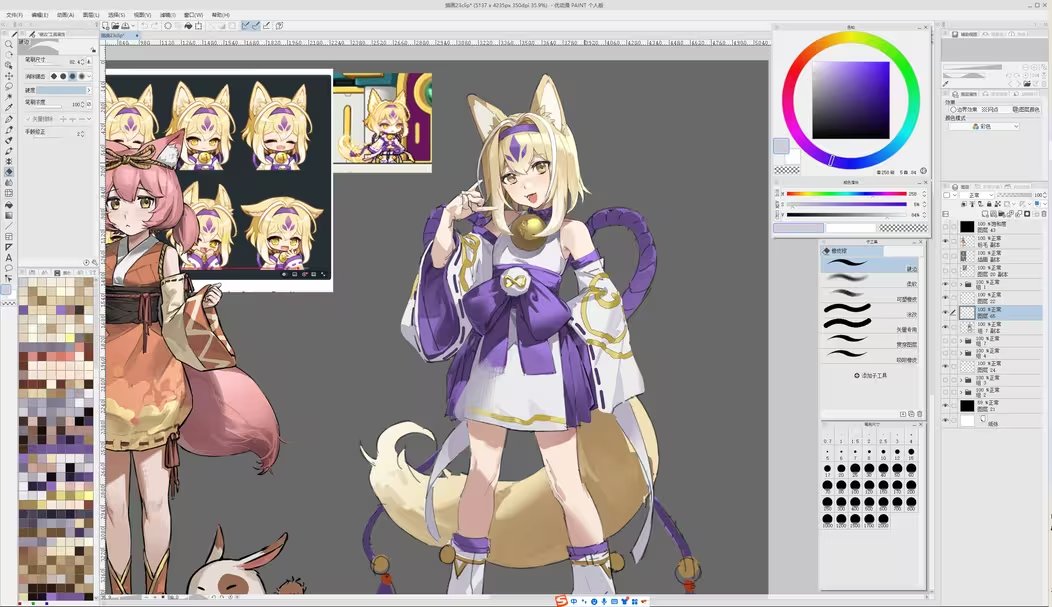The height and width of the screenshot is (607, 1052).
Task: Select the Auto Select magic wand tool
Action: click(9, 97)
